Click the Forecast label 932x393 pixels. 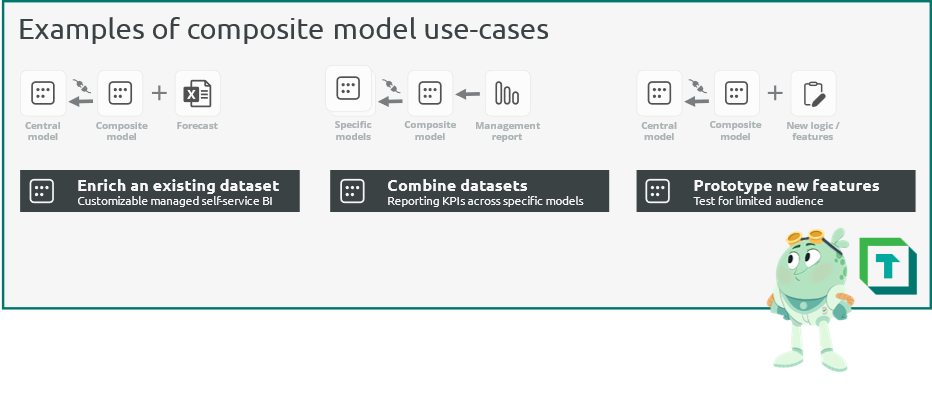197,125
